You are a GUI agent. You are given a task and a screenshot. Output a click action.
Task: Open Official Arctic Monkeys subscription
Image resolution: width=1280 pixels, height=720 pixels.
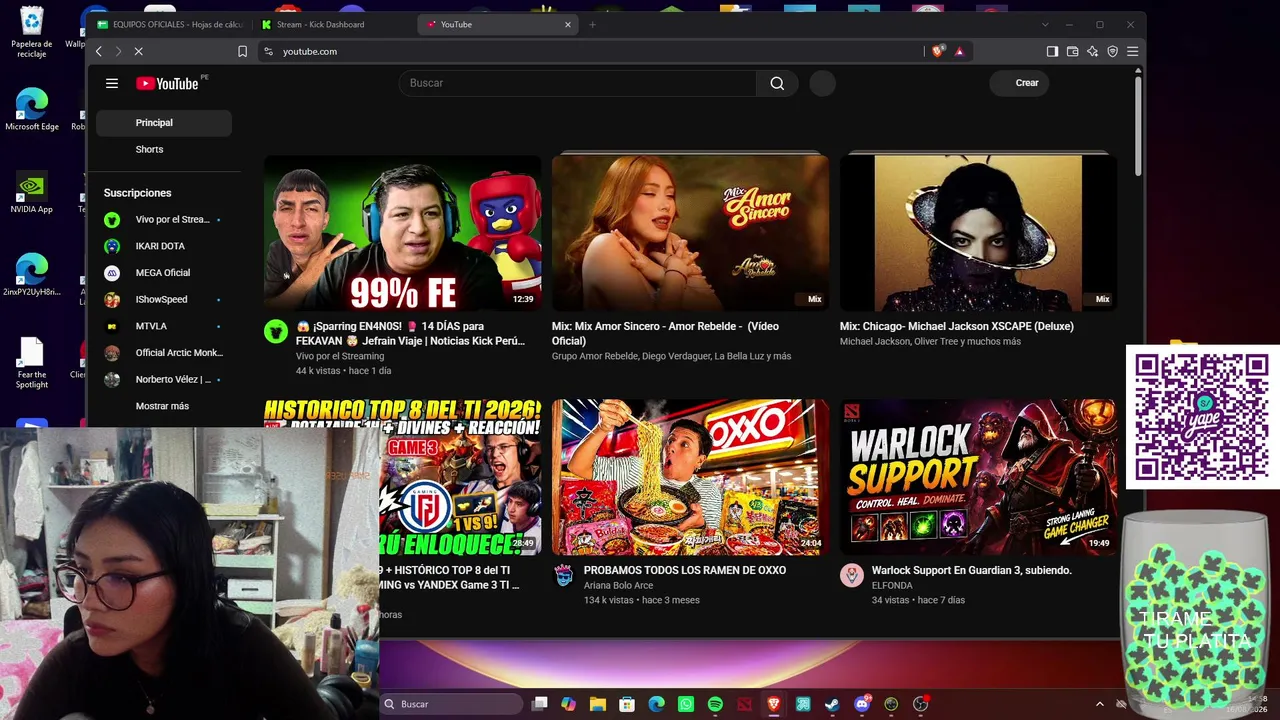point(164,353)
